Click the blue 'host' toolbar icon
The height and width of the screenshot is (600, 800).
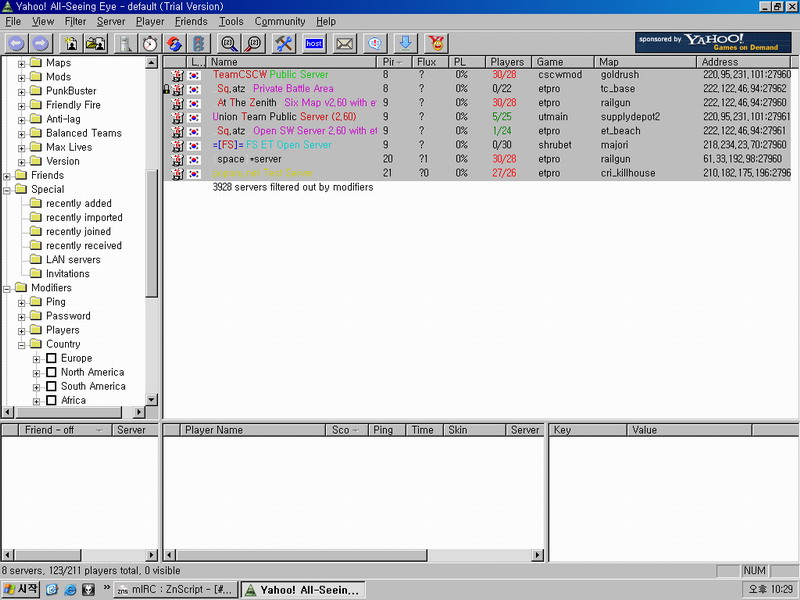tap(314, 43)
